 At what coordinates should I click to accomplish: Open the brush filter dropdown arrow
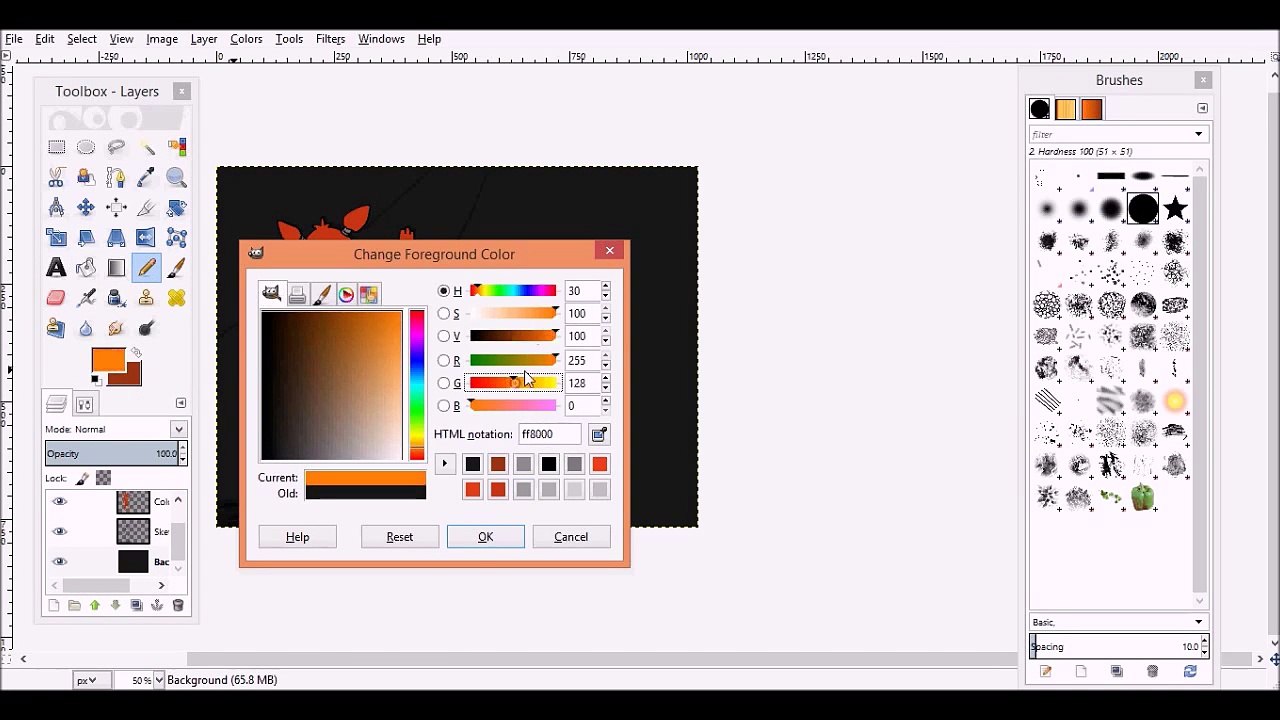(x=1198, y=134)
